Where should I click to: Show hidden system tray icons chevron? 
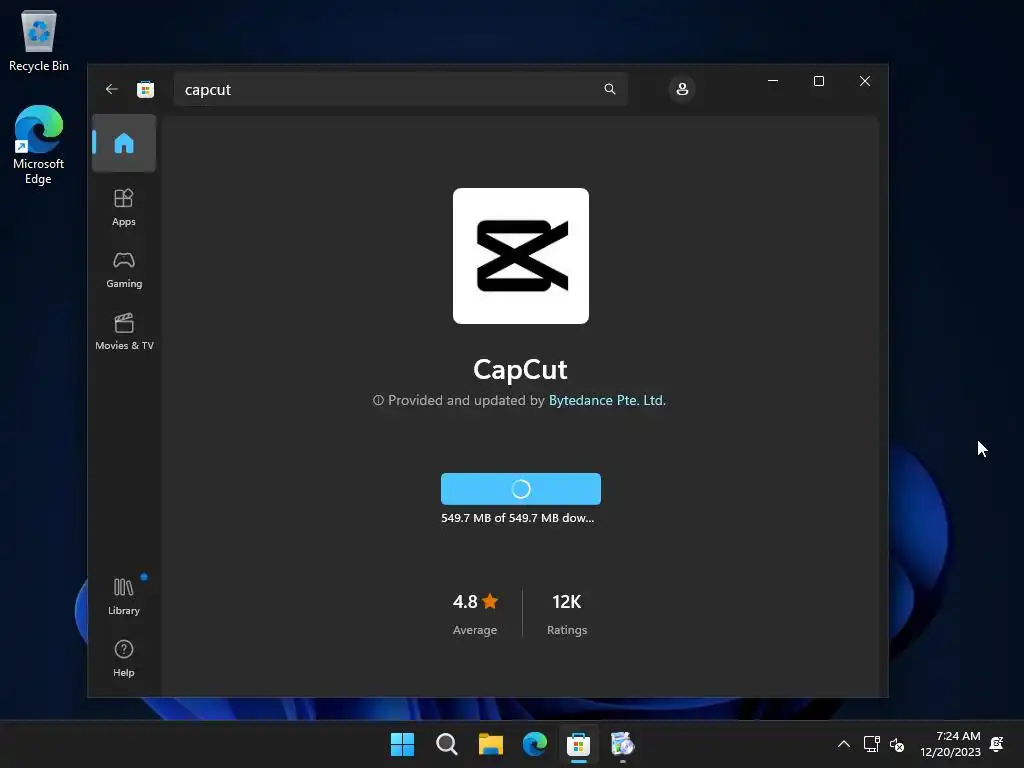844,744
